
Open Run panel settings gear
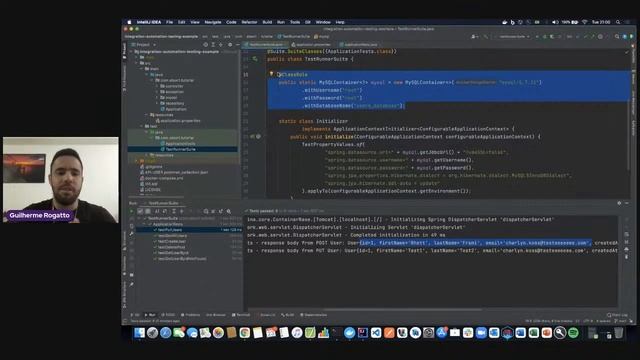(619, 203)
